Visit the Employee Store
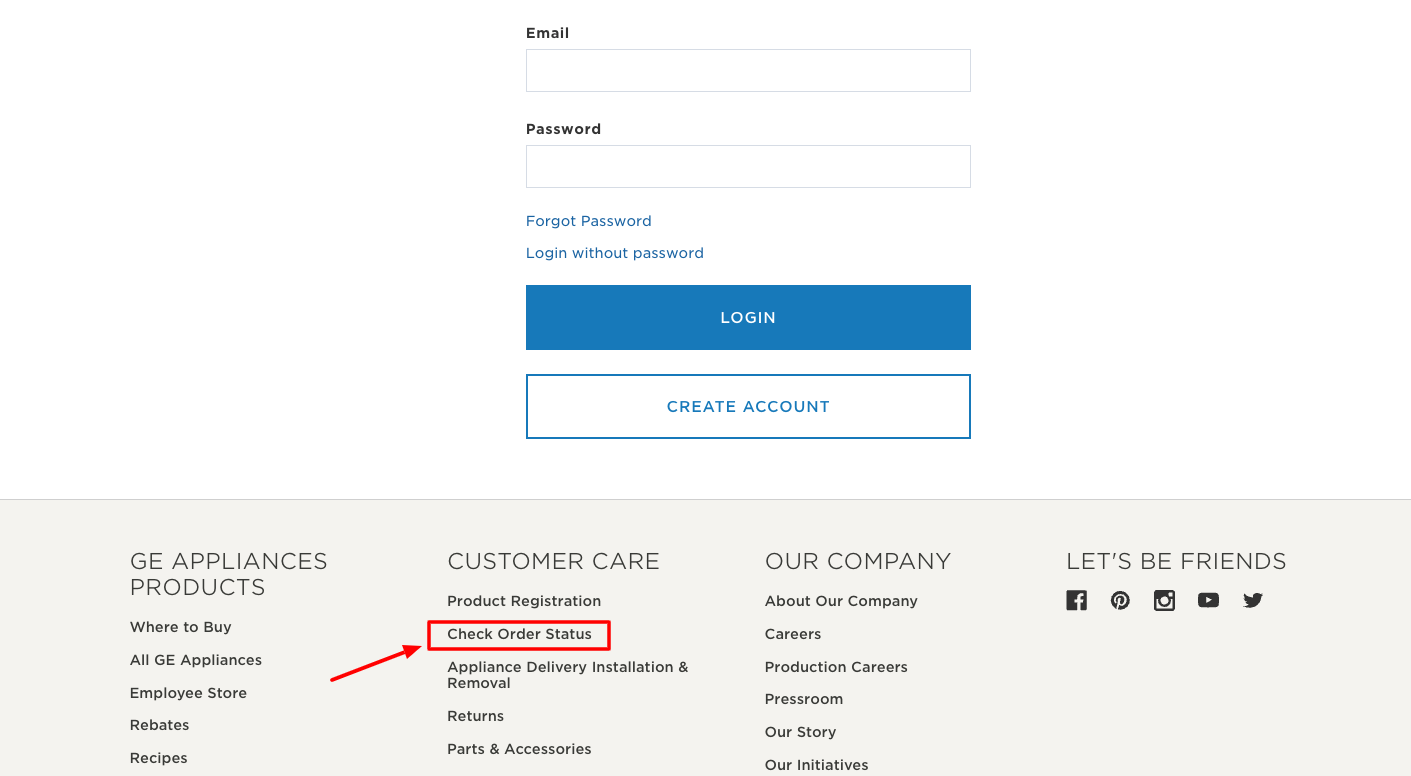1411x776 pixels. click(x=188, y=692)
